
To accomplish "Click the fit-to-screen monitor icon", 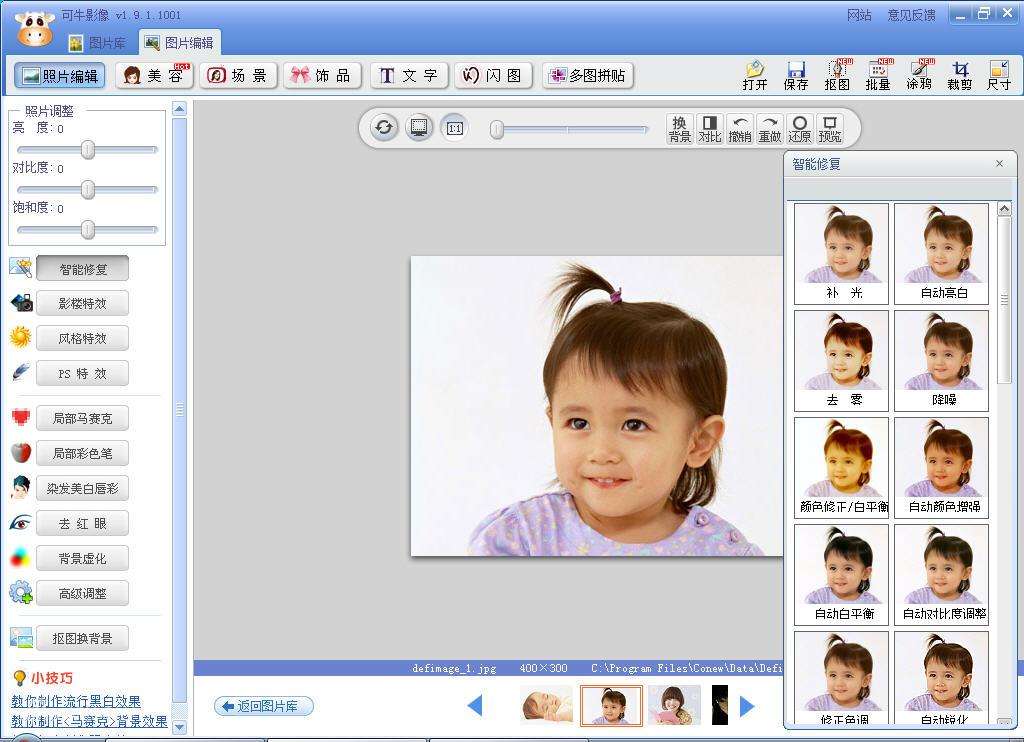I will (419, 127).
